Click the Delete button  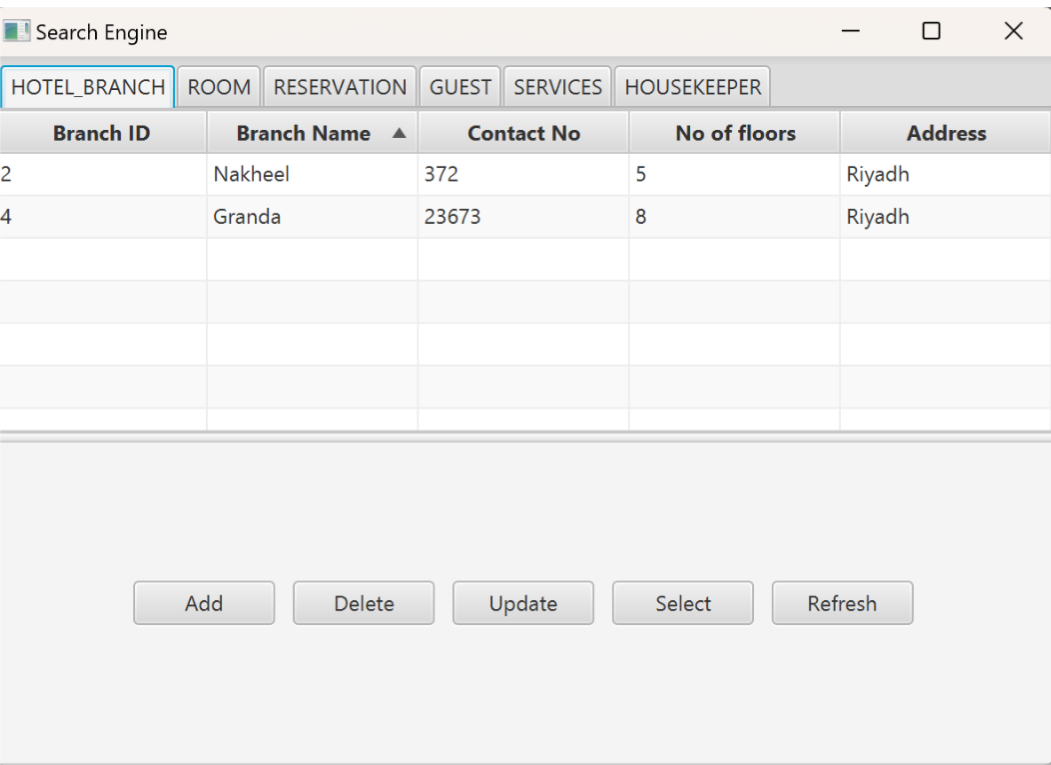point(363,602)
